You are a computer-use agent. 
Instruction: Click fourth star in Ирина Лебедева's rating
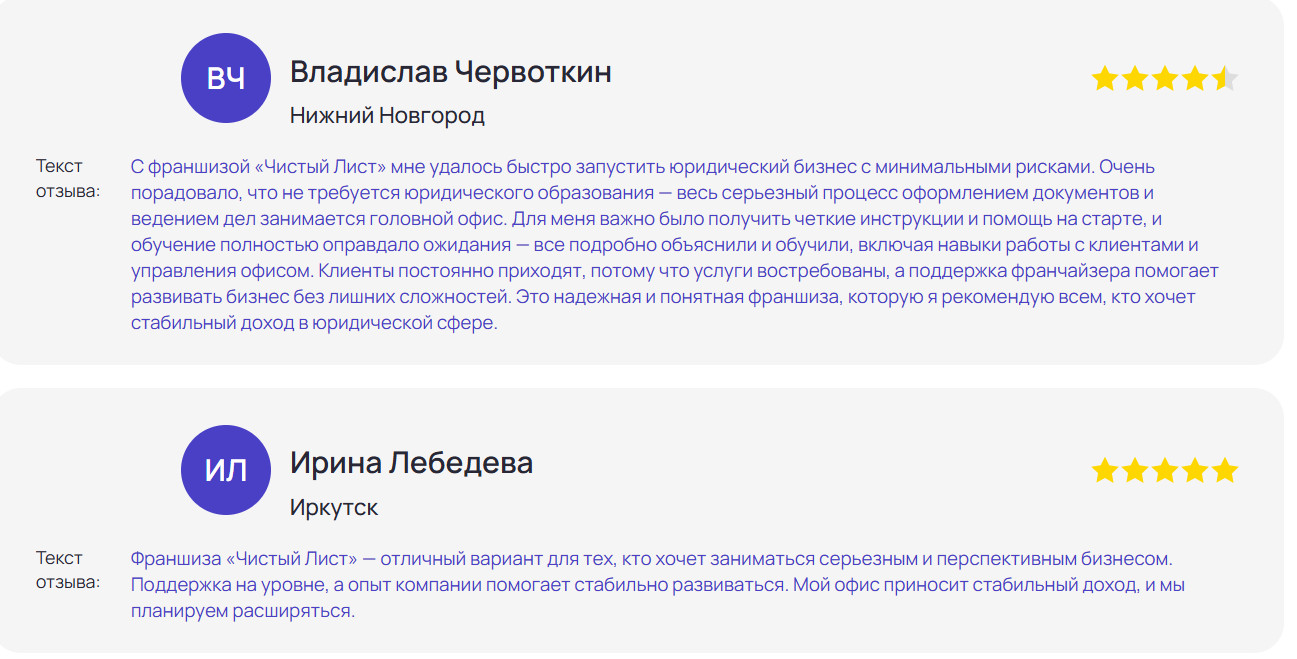[x=1195, y=470]
